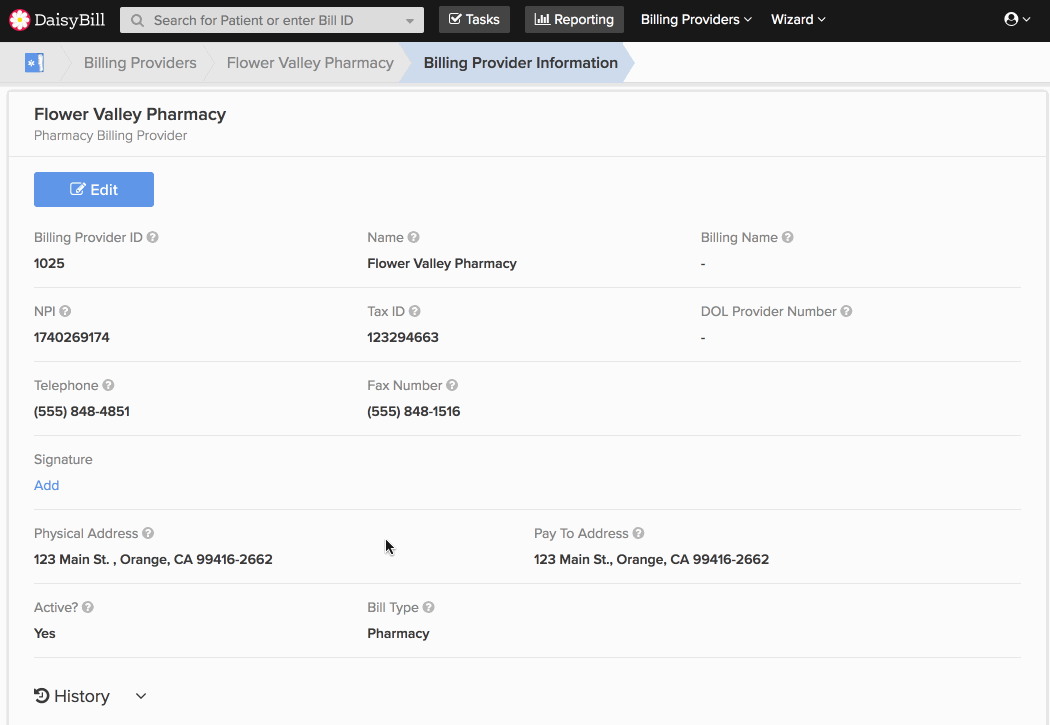Open the Telephone help icon
The width and height of the screenshot is (1050, 725).
(108, 385)
